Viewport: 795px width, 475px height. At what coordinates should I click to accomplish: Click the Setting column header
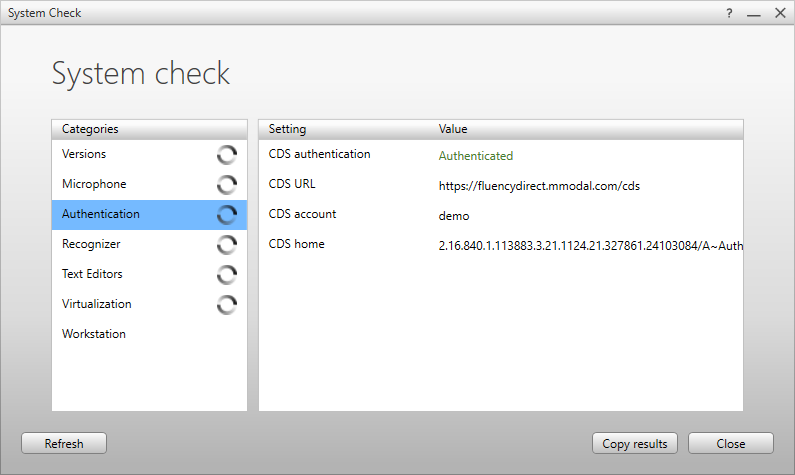[288, 129]
